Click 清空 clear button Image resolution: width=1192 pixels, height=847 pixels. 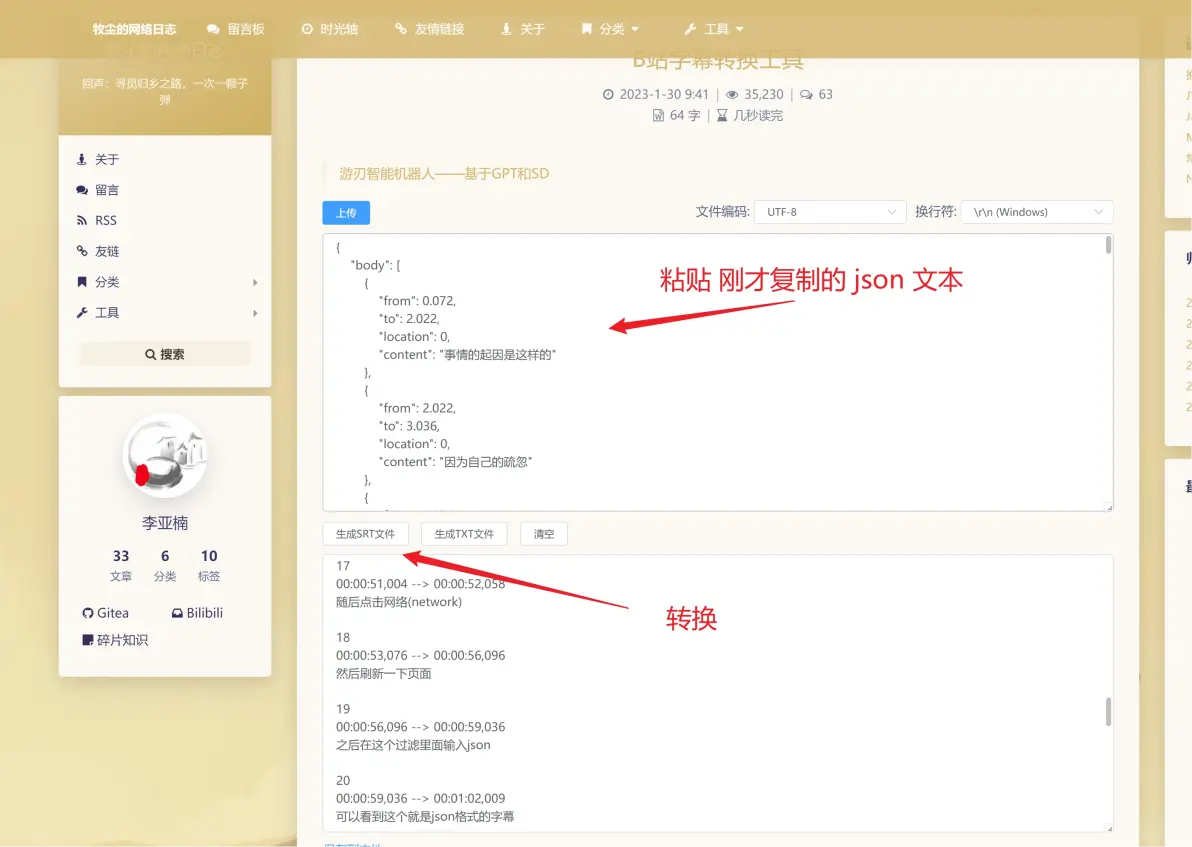pyautogui.click(x=544, y=534)
